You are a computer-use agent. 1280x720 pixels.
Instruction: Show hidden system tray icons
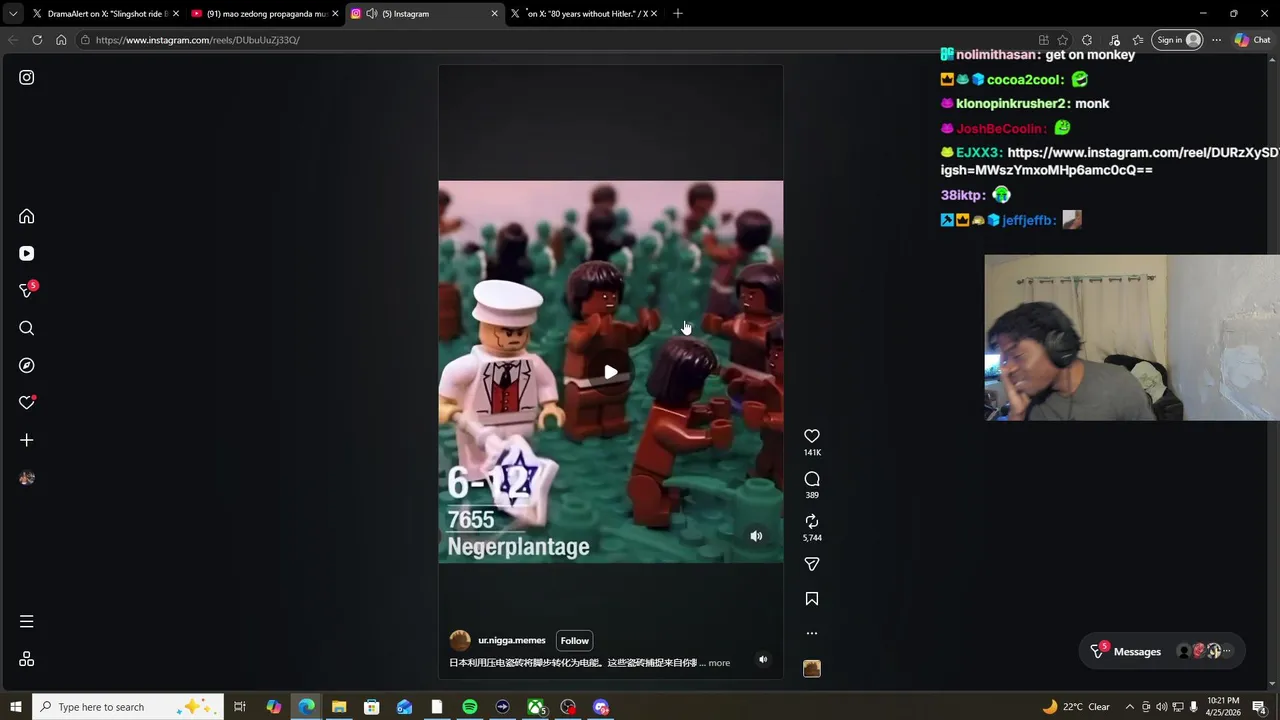click(1129, 707)
